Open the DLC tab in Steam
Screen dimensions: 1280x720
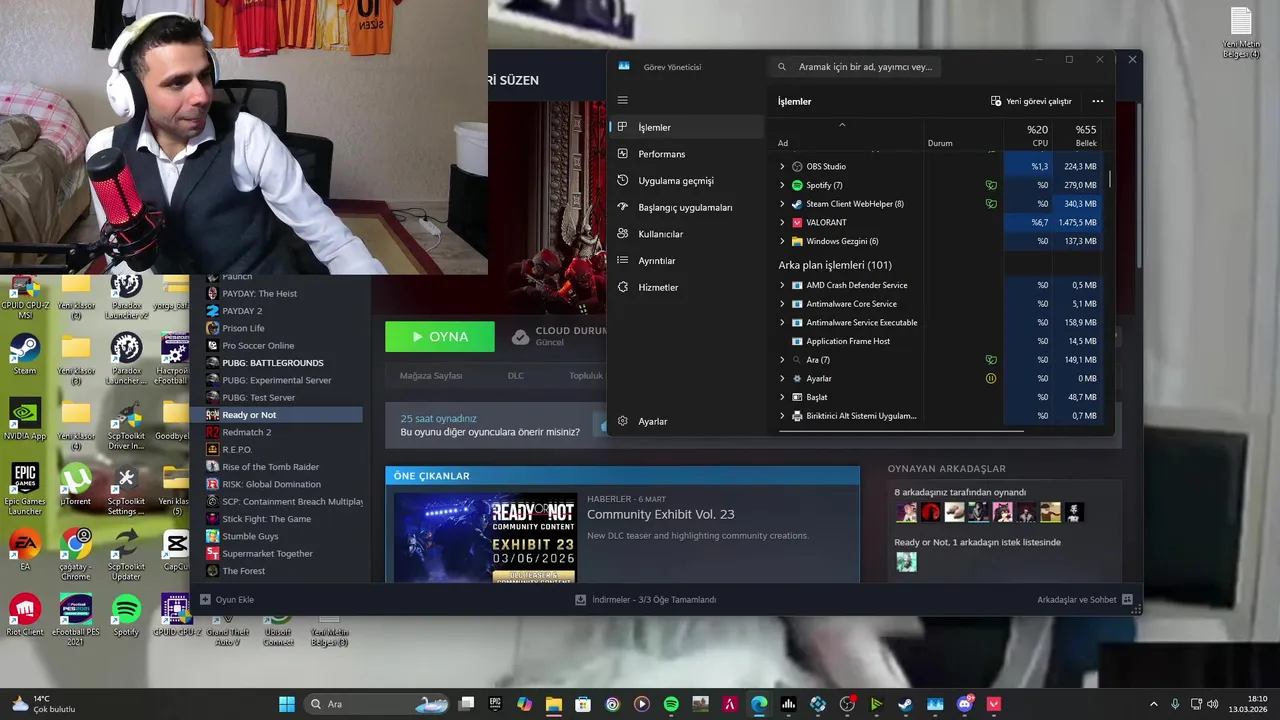(x=515, y=376)
